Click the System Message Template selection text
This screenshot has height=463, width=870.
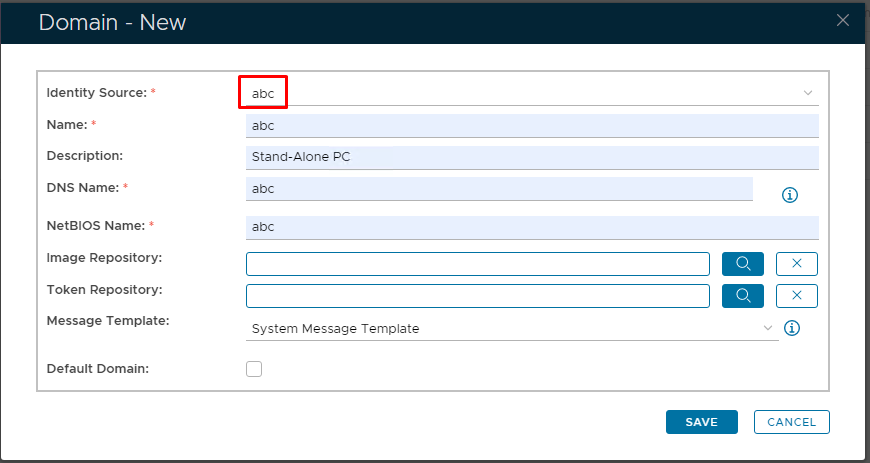pos(335,328)
